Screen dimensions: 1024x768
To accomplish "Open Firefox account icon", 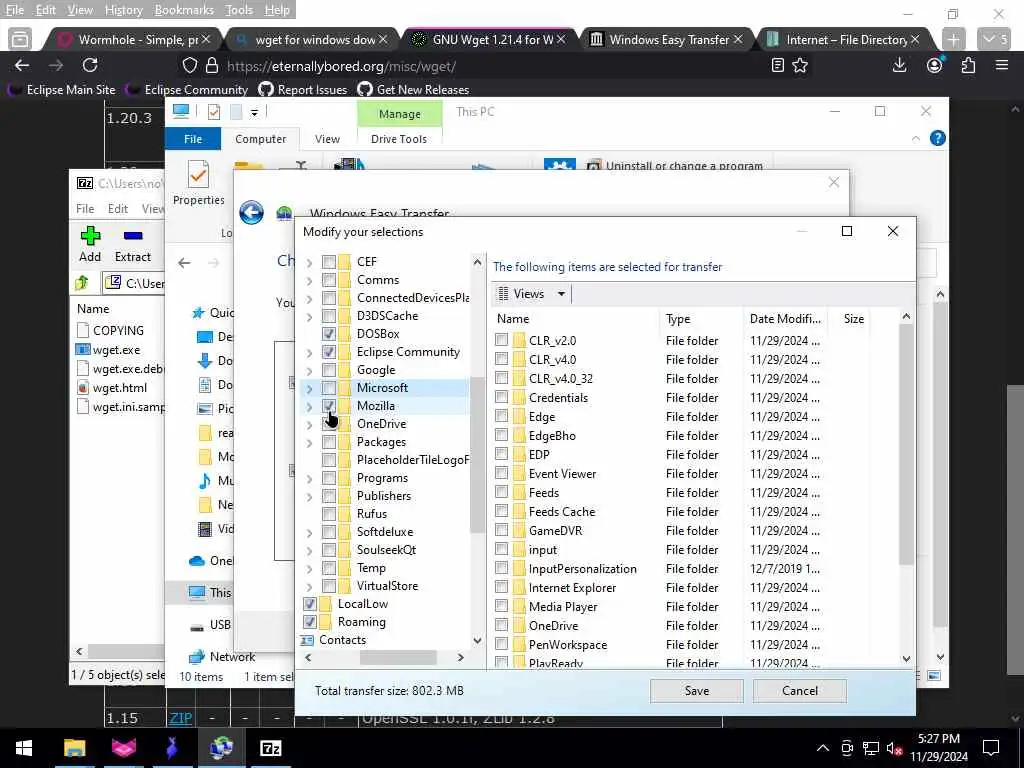I will click(x=935, y=65).
